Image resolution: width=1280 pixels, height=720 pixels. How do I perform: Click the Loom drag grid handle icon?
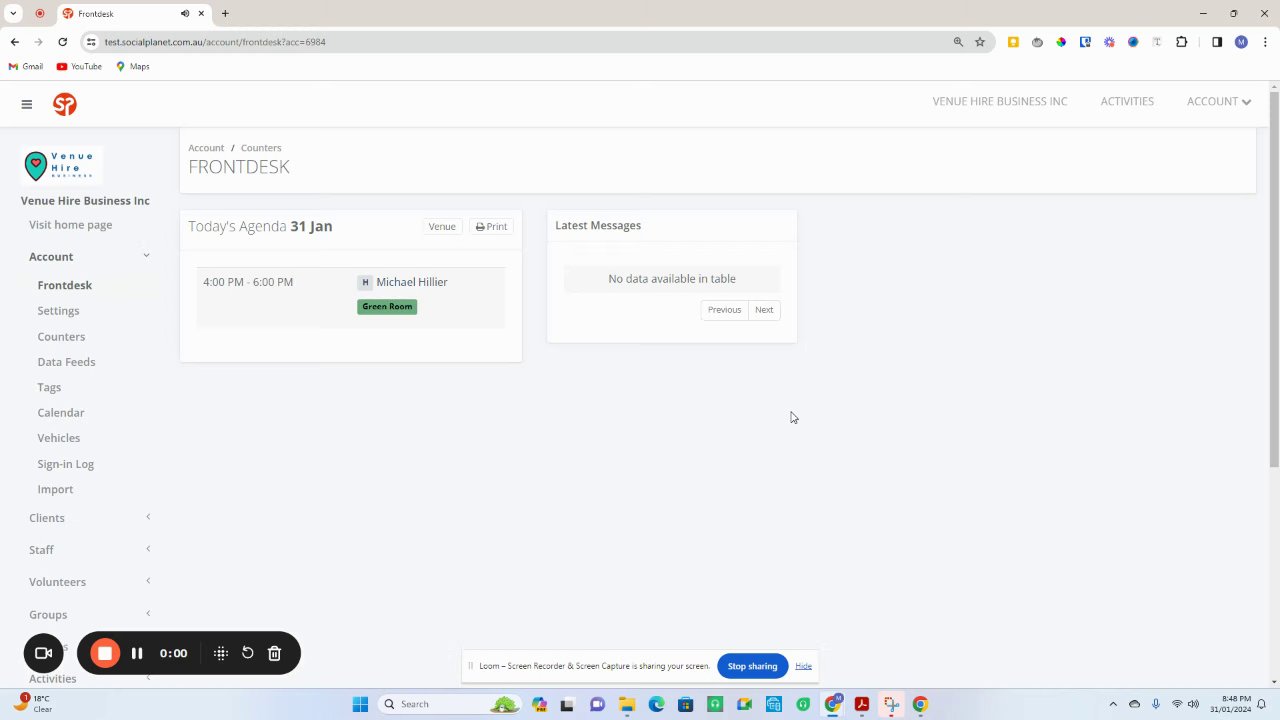[221, 653]
